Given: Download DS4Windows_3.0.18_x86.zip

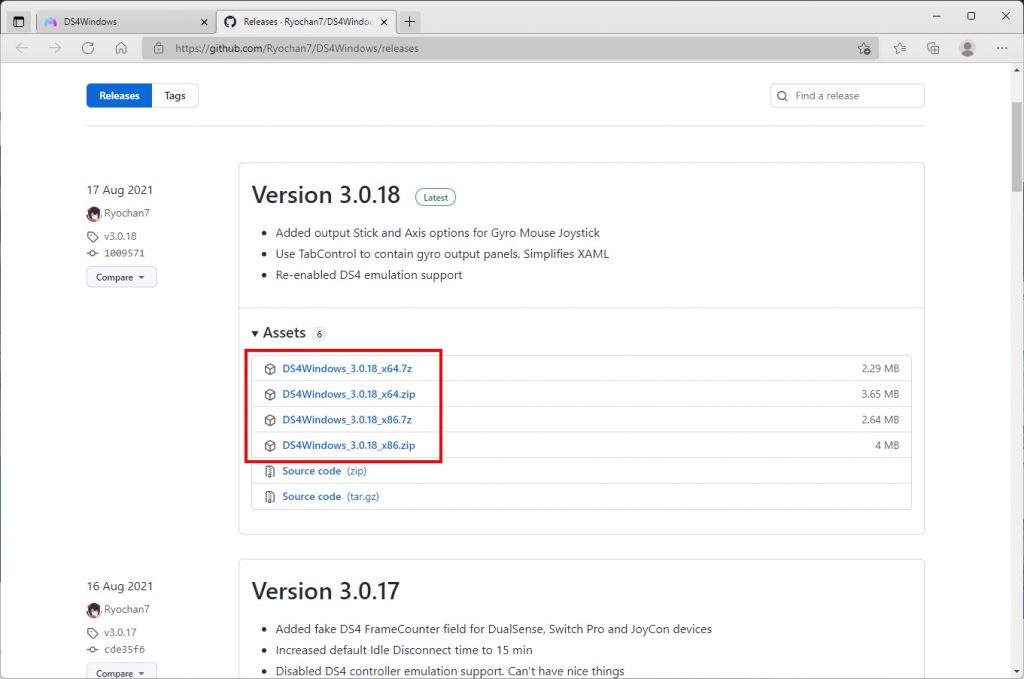Looking at the screenshot, I should coord(349,445).
